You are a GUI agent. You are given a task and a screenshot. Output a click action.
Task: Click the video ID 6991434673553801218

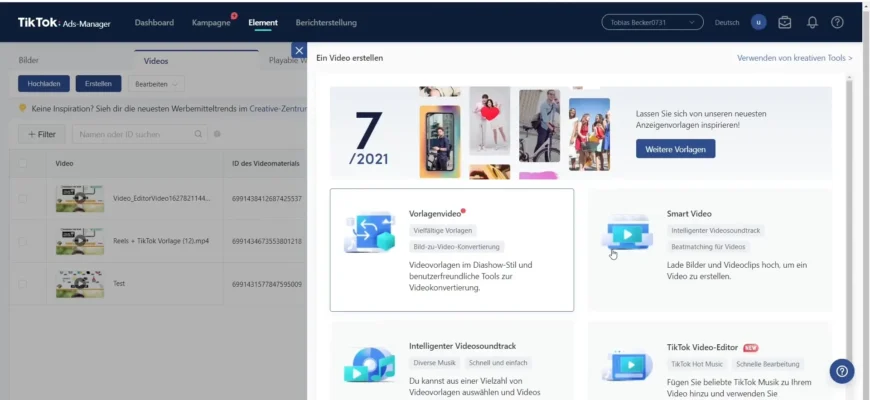tap(267, 241)
